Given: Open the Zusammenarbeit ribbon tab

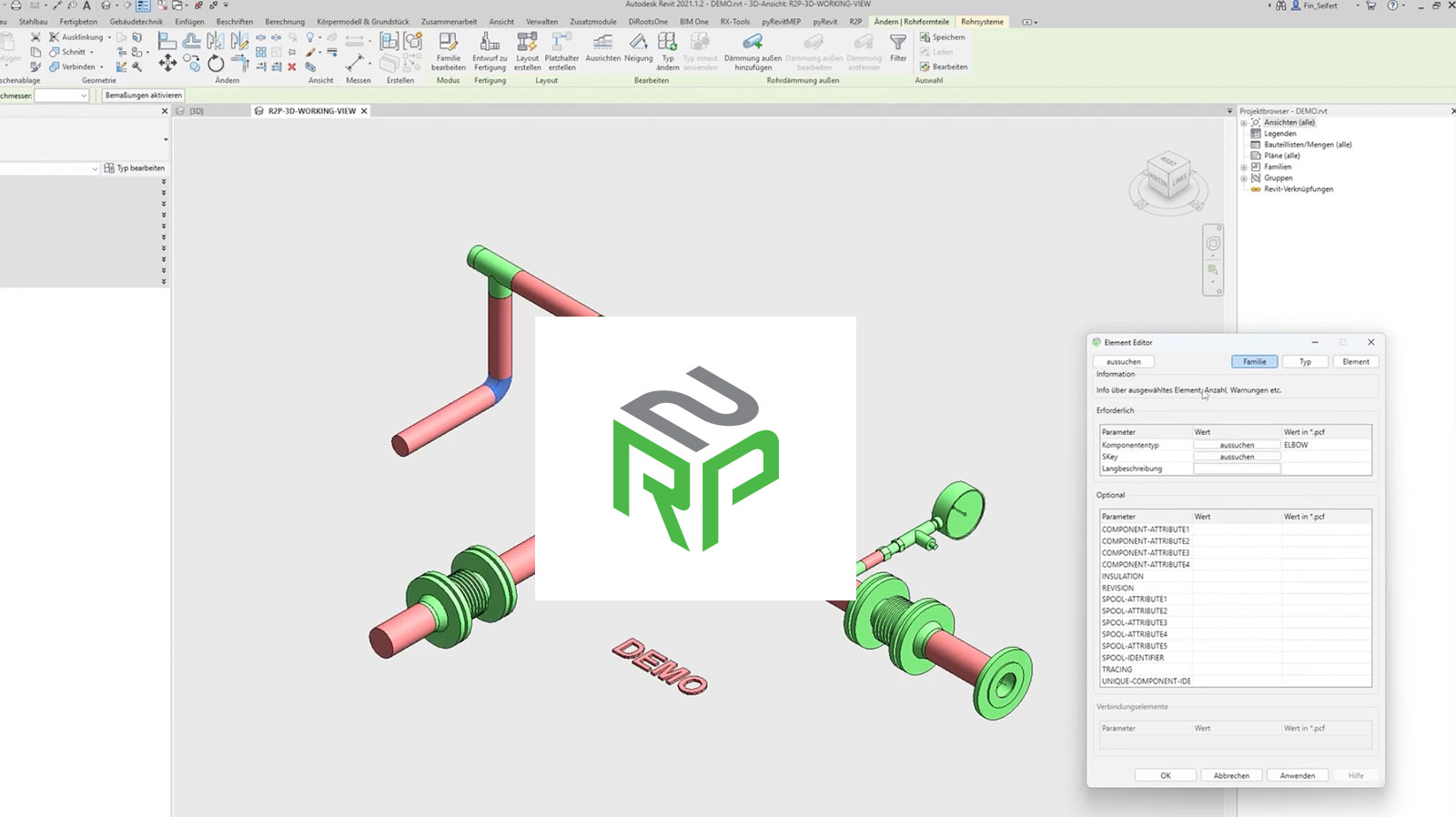Looking at the screenshot, I should pyautogui.click(x=449, y=22).
